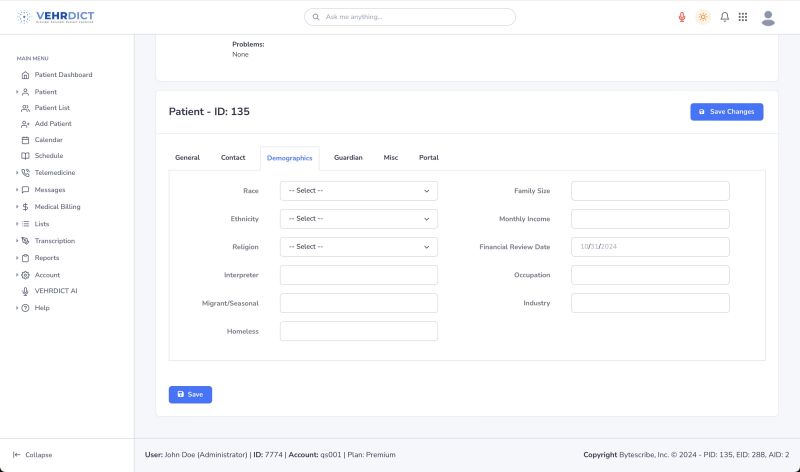Screen dimensions: 800x472
Task: Open Calendar sidebar link
Action: (x=48, y=140)
